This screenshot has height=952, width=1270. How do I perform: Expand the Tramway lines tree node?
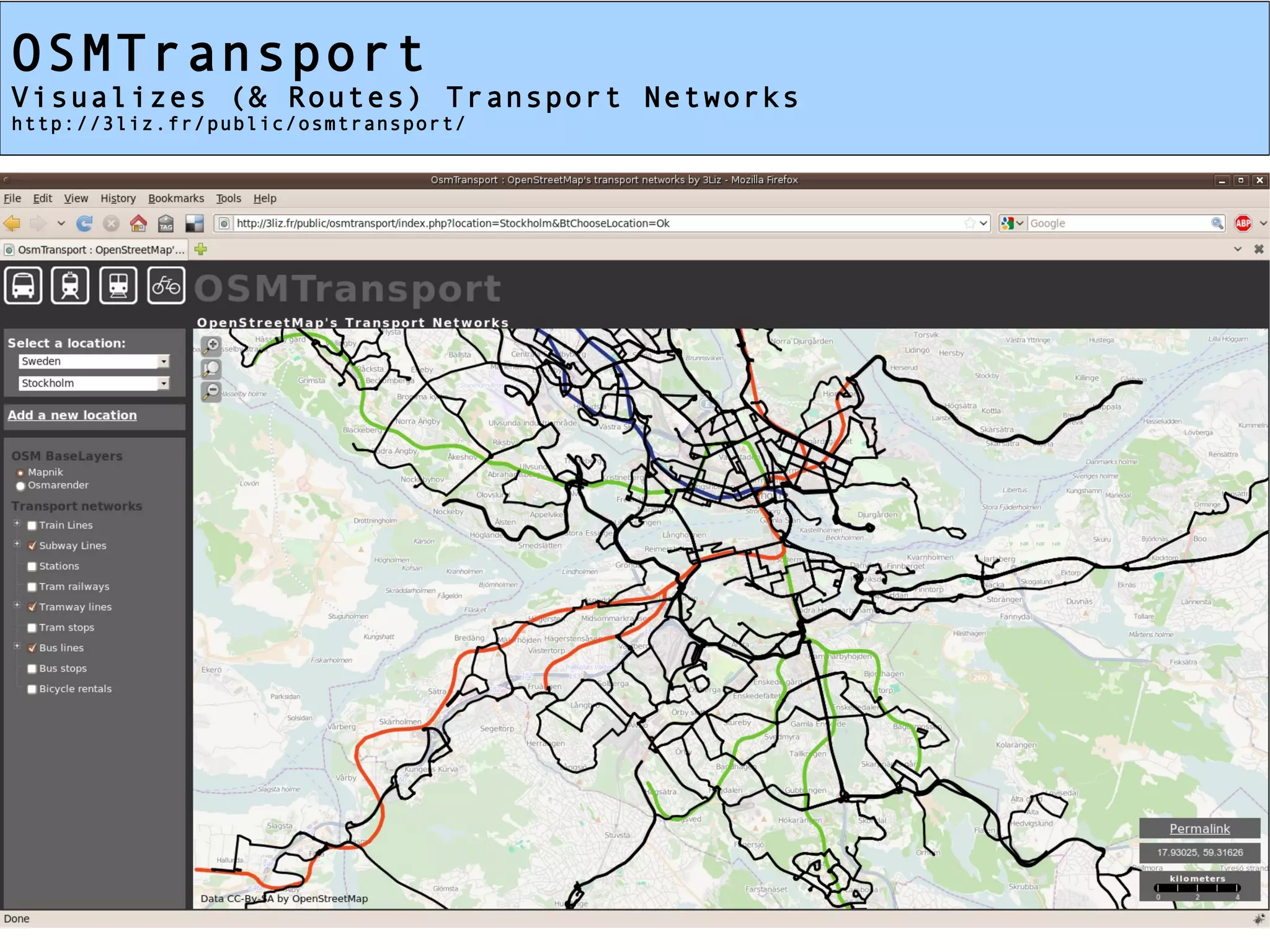[x=17, y=605]
